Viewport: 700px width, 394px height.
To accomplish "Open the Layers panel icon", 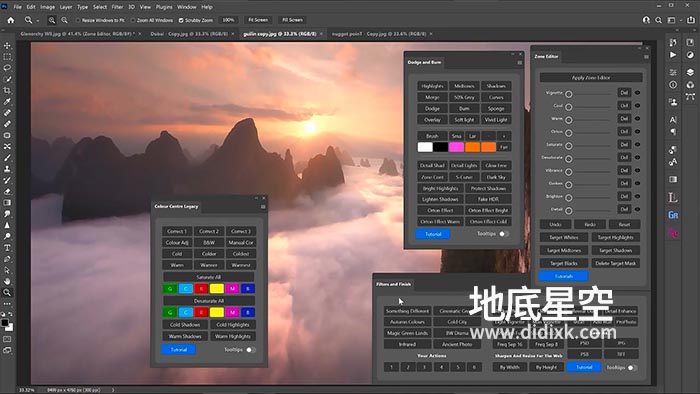I will click(690, 72).
